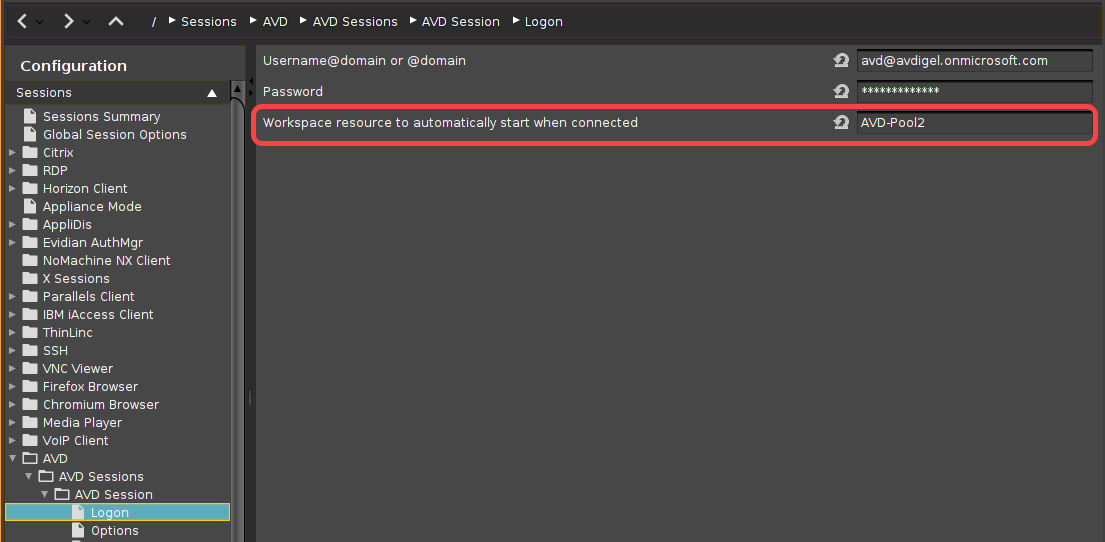Reset the Workspace resource field to default
Viewport: 1105px width, 542px height.
click(841, 123)
